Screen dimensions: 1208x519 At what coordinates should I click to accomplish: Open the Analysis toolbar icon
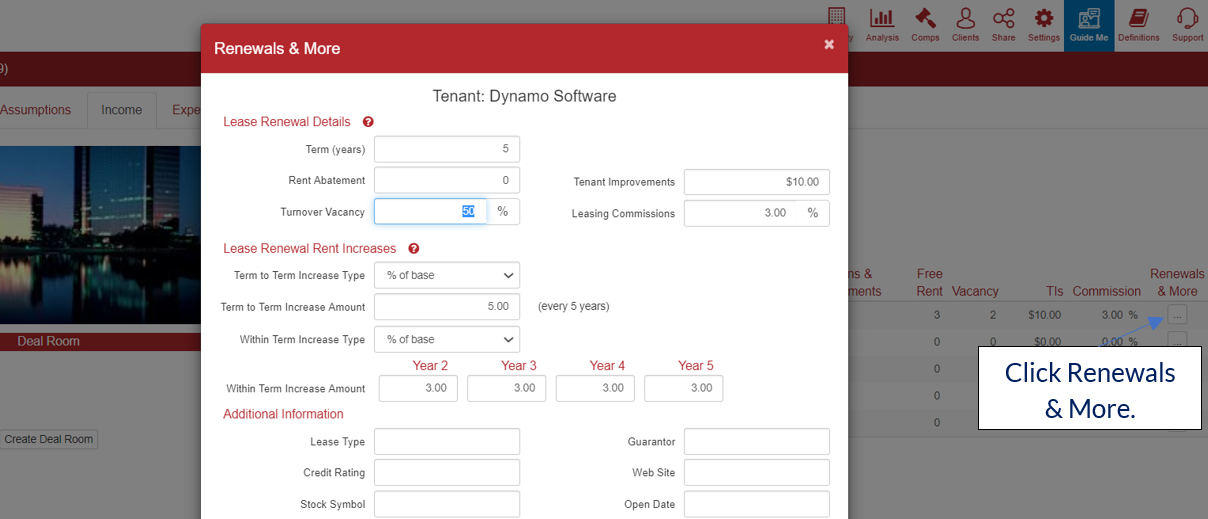(x=882, y=25)
